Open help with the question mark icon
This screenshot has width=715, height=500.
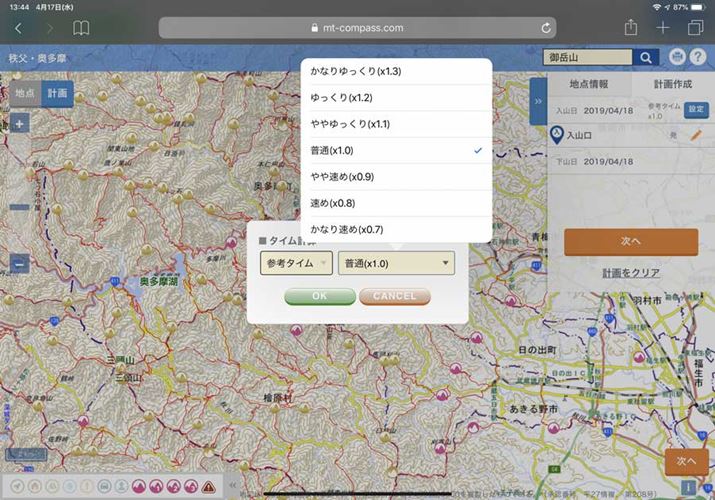tap(698, 58)
